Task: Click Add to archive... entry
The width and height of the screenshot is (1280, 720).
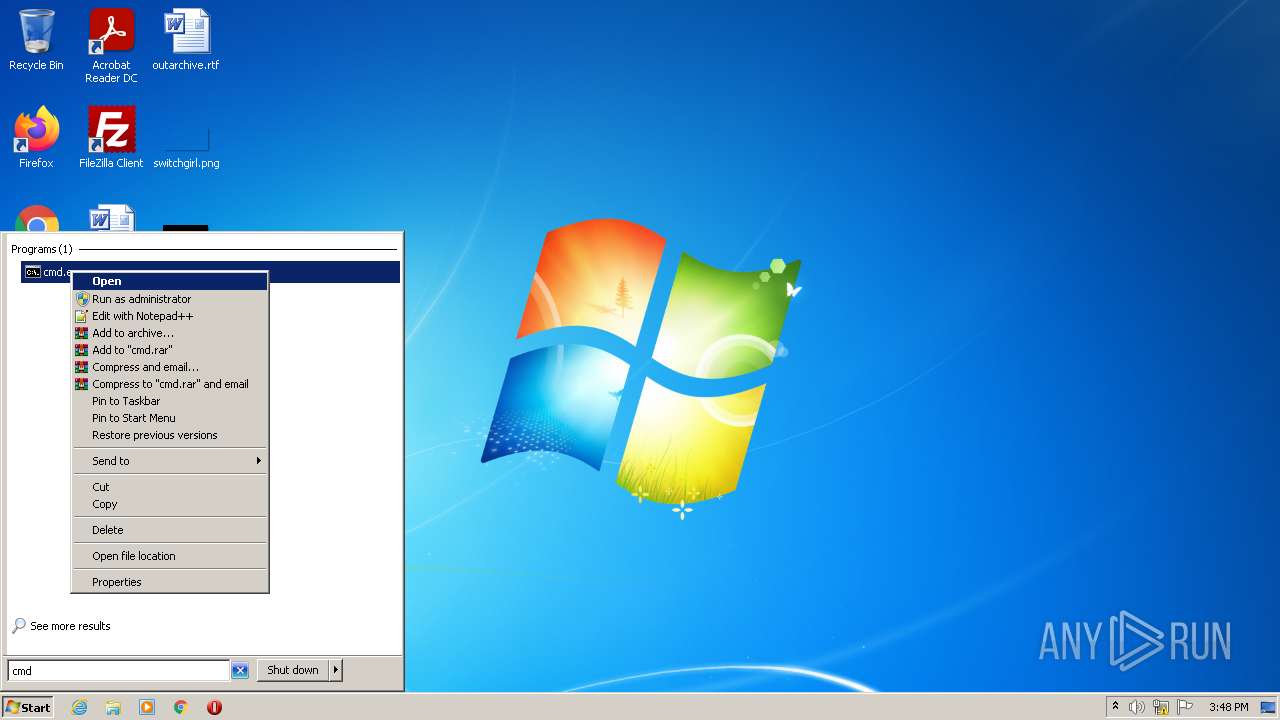Action: coord(170,333)
